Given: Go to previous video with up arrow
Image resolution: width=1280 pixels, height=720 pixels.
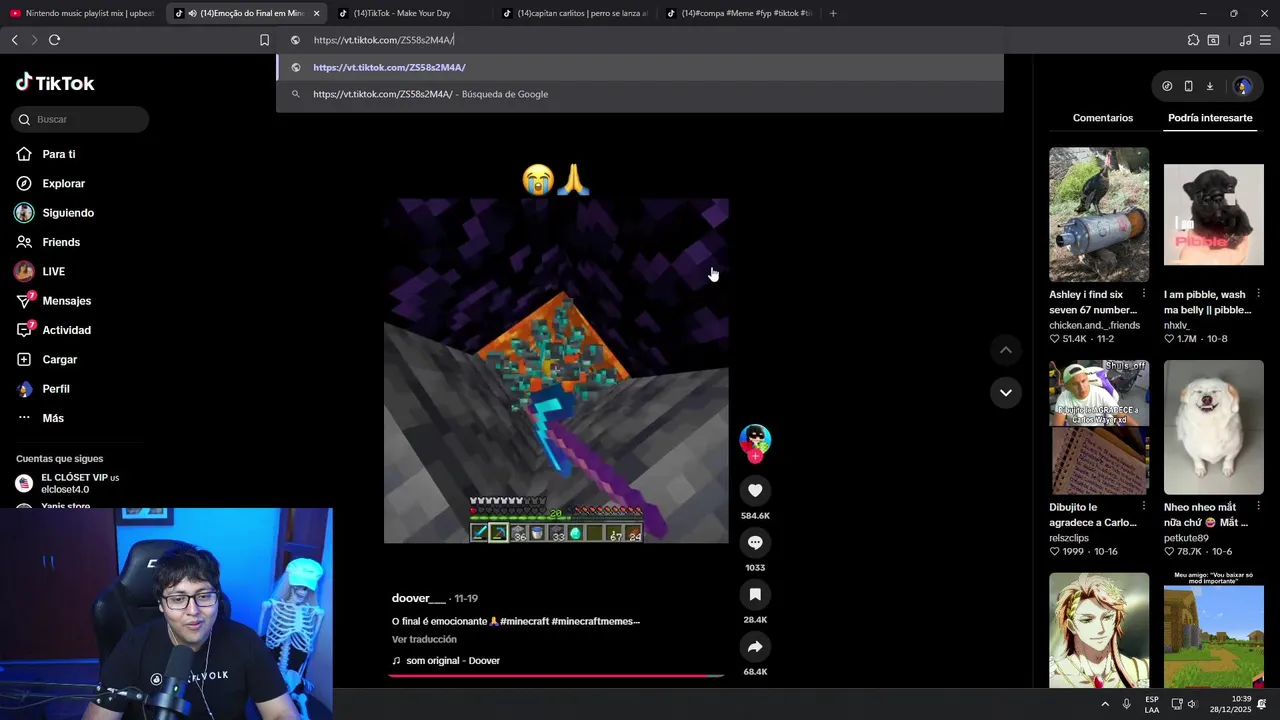Looking at the screenshot, I should pos(1005,350).
